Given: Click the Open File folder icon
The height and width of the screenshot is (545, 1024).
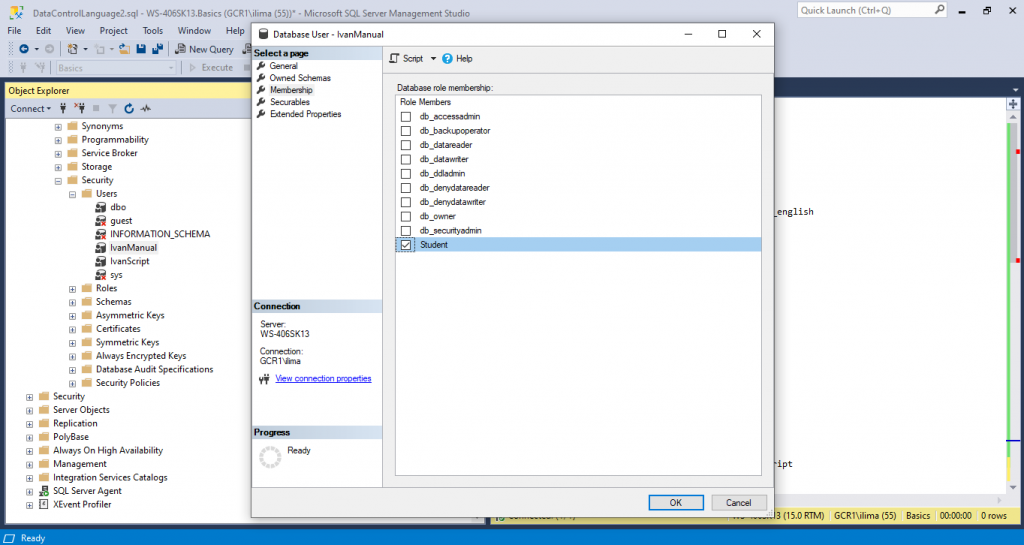Looking at the screenshot, I should [124, 49].
